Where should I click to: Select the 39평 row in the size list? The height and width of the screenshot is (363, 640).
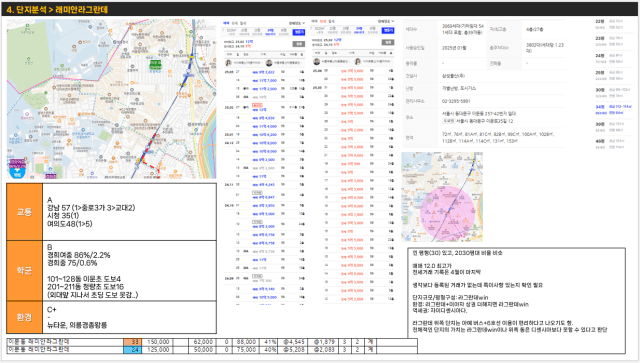coord(610,127)
